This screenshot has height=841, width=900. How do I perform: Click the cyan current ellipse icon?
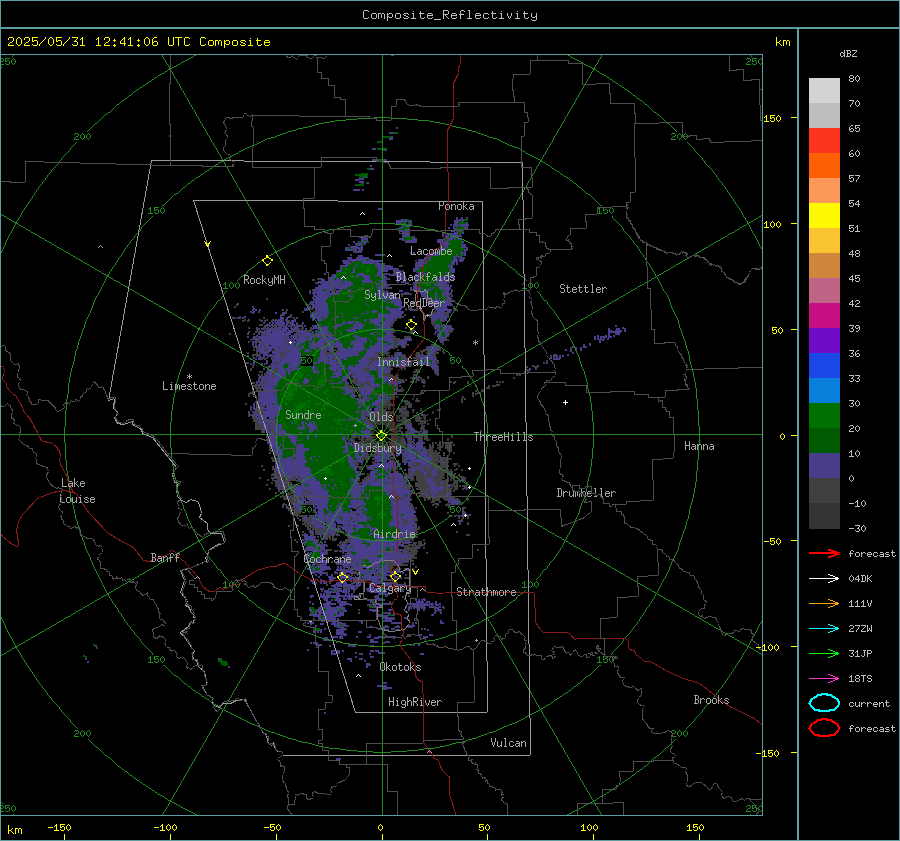pyautogui.click(x=824, y=703)
